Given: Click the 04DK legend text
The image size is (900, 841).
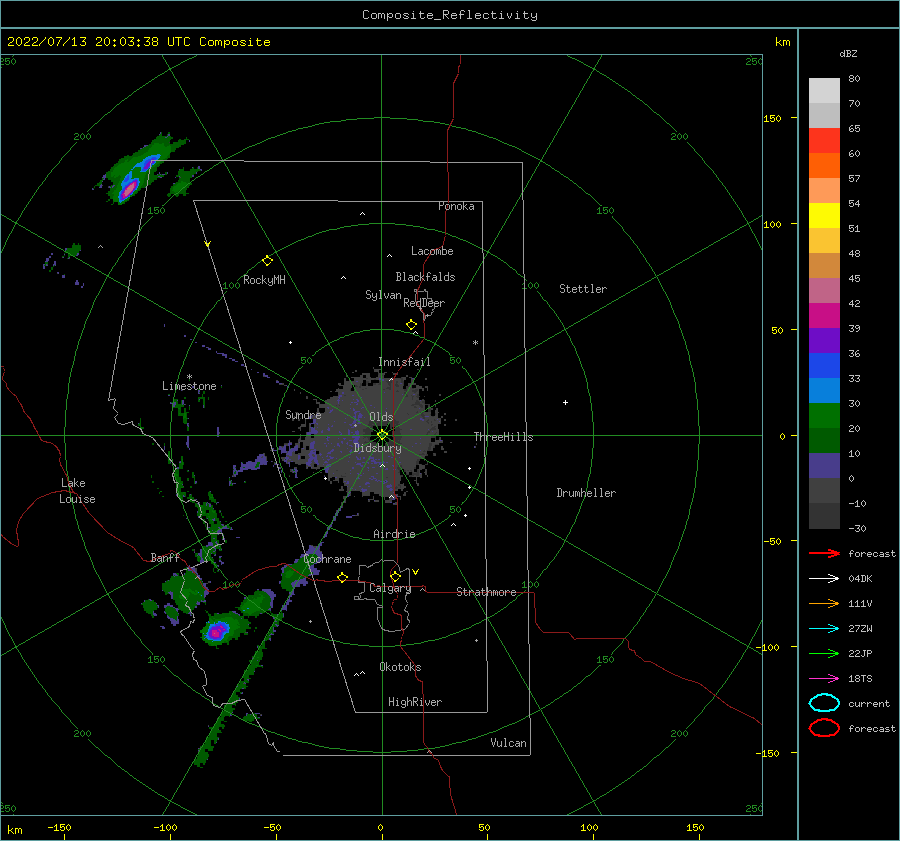Looking at the screenshot, I should (860, 578).
